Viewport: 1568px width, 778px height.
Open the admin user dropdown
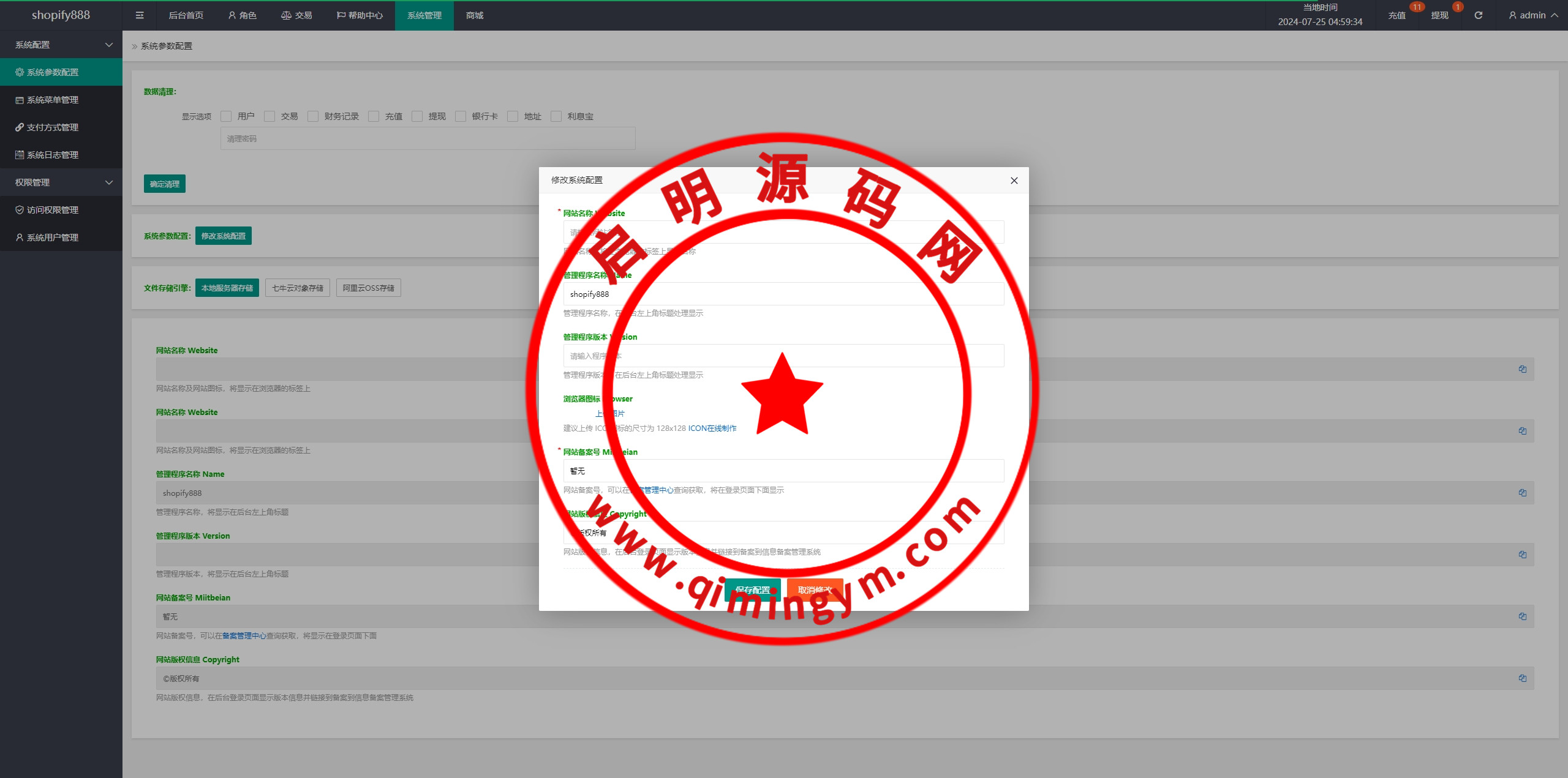pos(1532,15)
